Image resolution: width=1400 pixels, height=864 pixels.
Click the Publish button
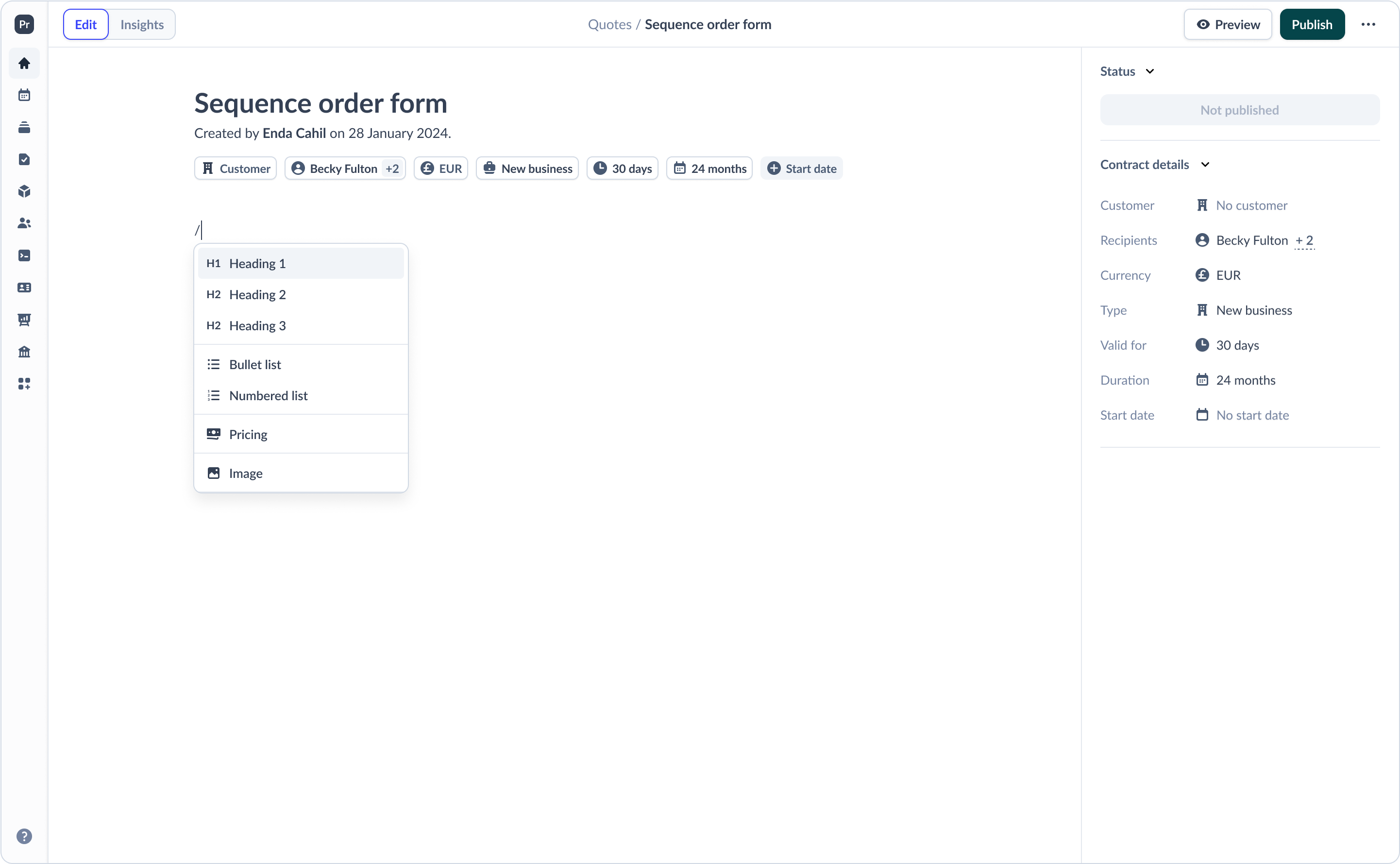click(x=1312, y=25)
